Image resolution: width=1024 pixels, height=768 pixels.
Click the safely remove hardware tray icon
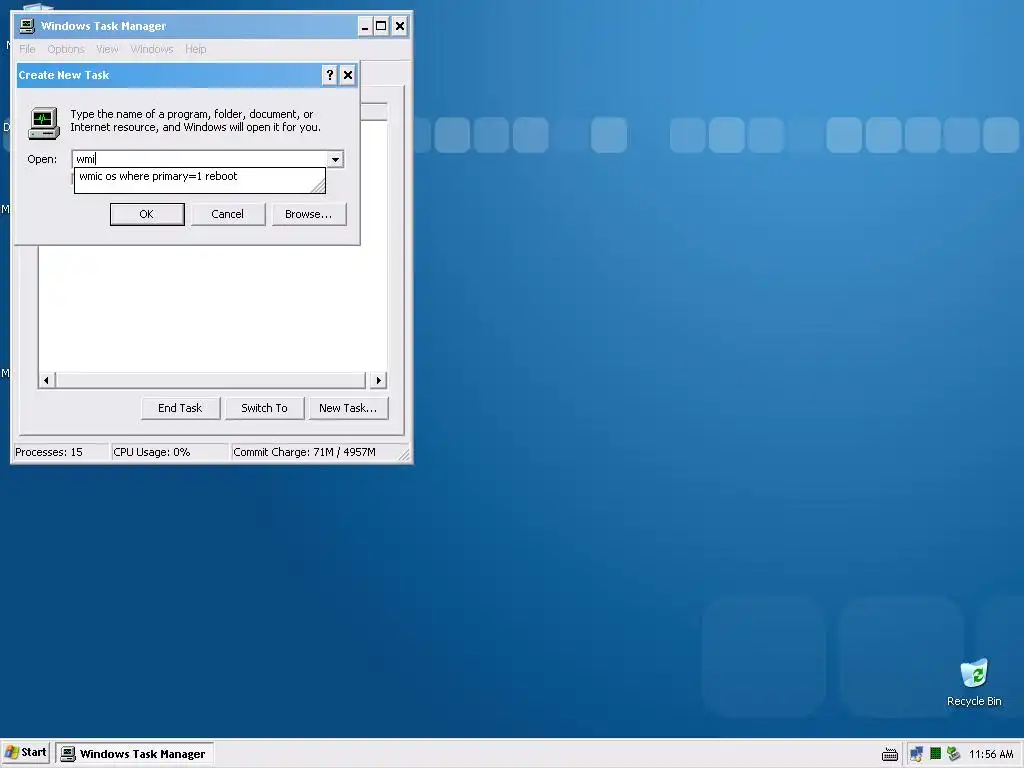pos(953,754)
